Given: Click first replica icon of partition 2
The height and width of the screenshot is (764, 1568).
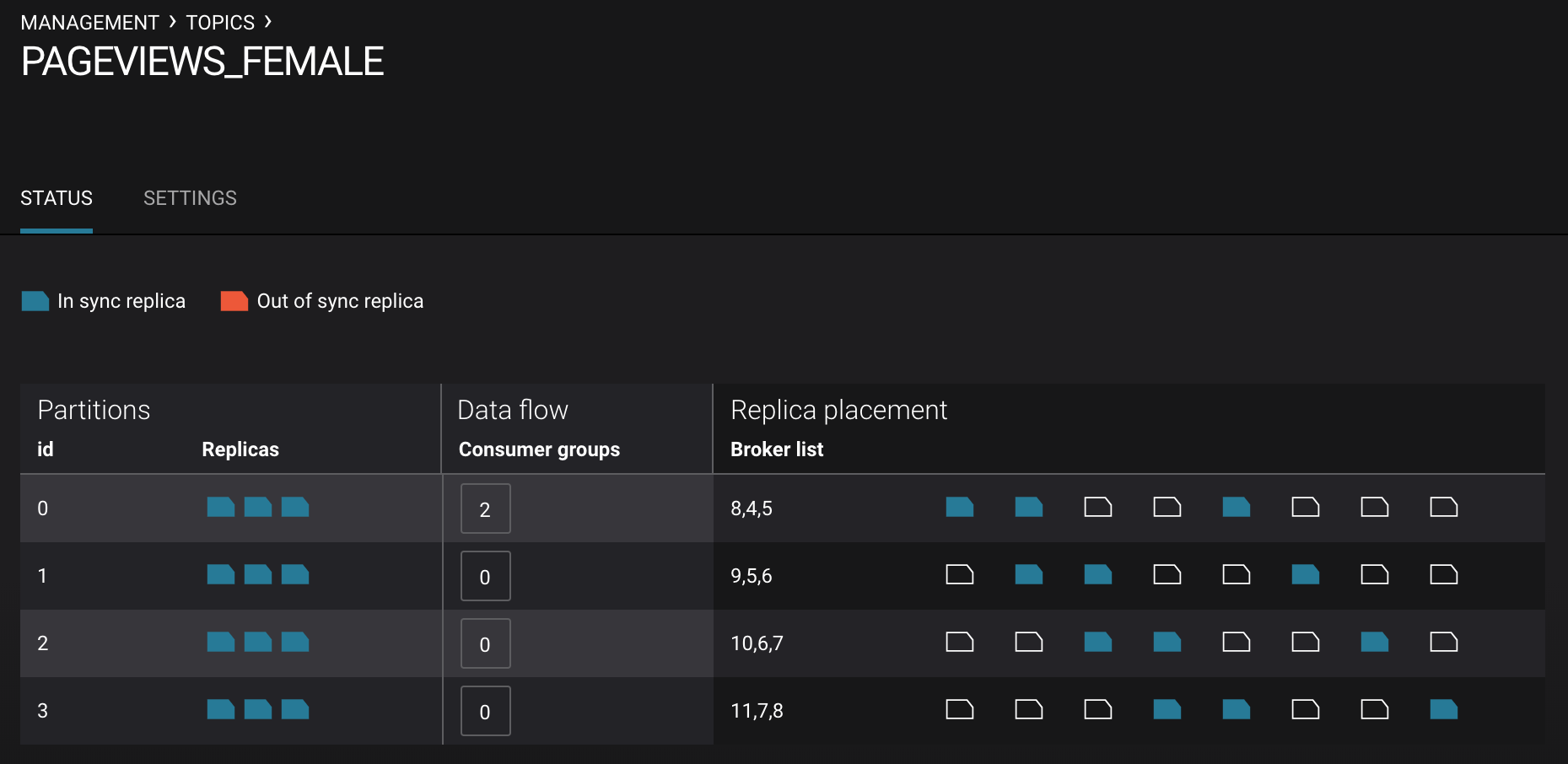Looking at the screenshot, I should click(221, 642).
